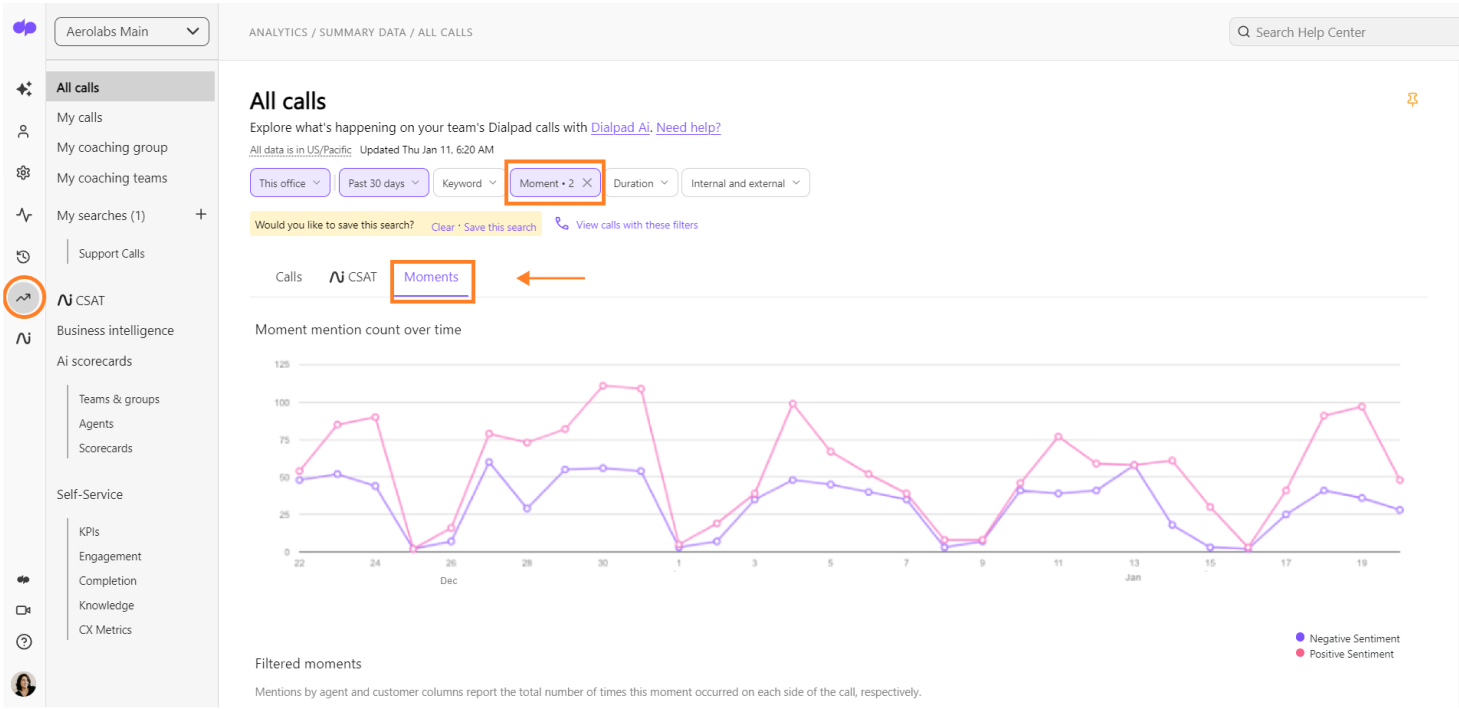Click the Dialpad Ai link
Viewport: 1459px width, 709px height.
620,127
